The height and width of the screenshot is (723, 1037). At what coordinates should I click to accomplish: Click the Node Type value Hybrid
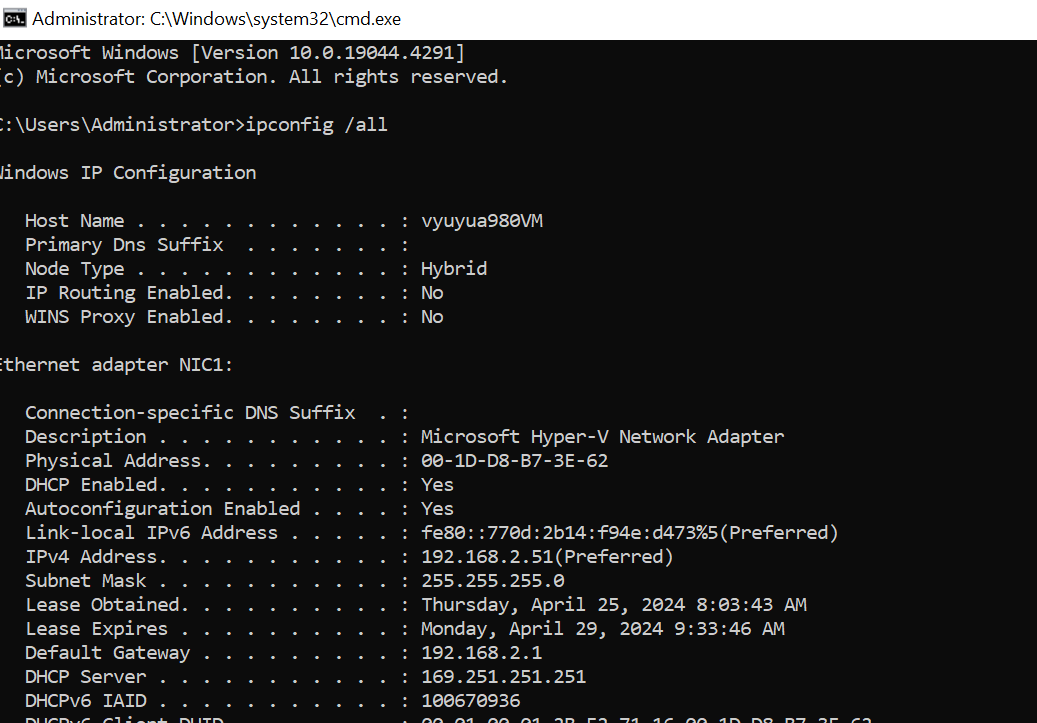(x=454, y=269)
